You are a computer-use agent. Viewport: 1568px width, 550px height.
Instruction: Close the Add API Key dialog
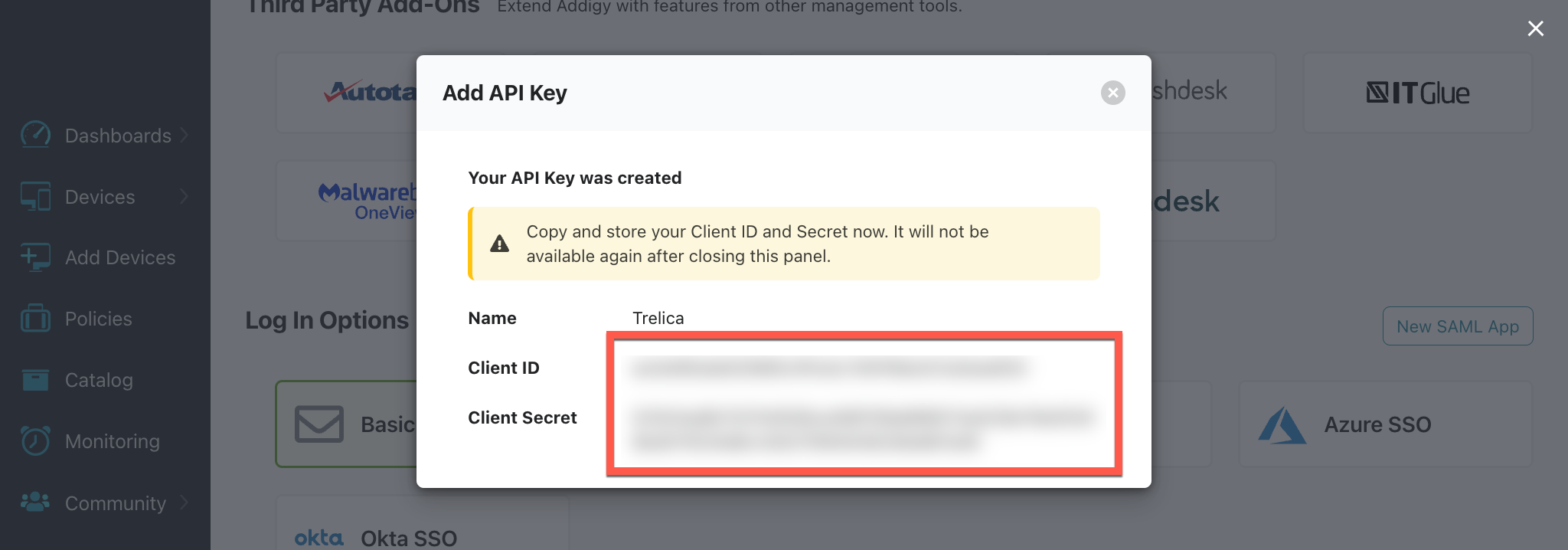[x=1113, y=93]
